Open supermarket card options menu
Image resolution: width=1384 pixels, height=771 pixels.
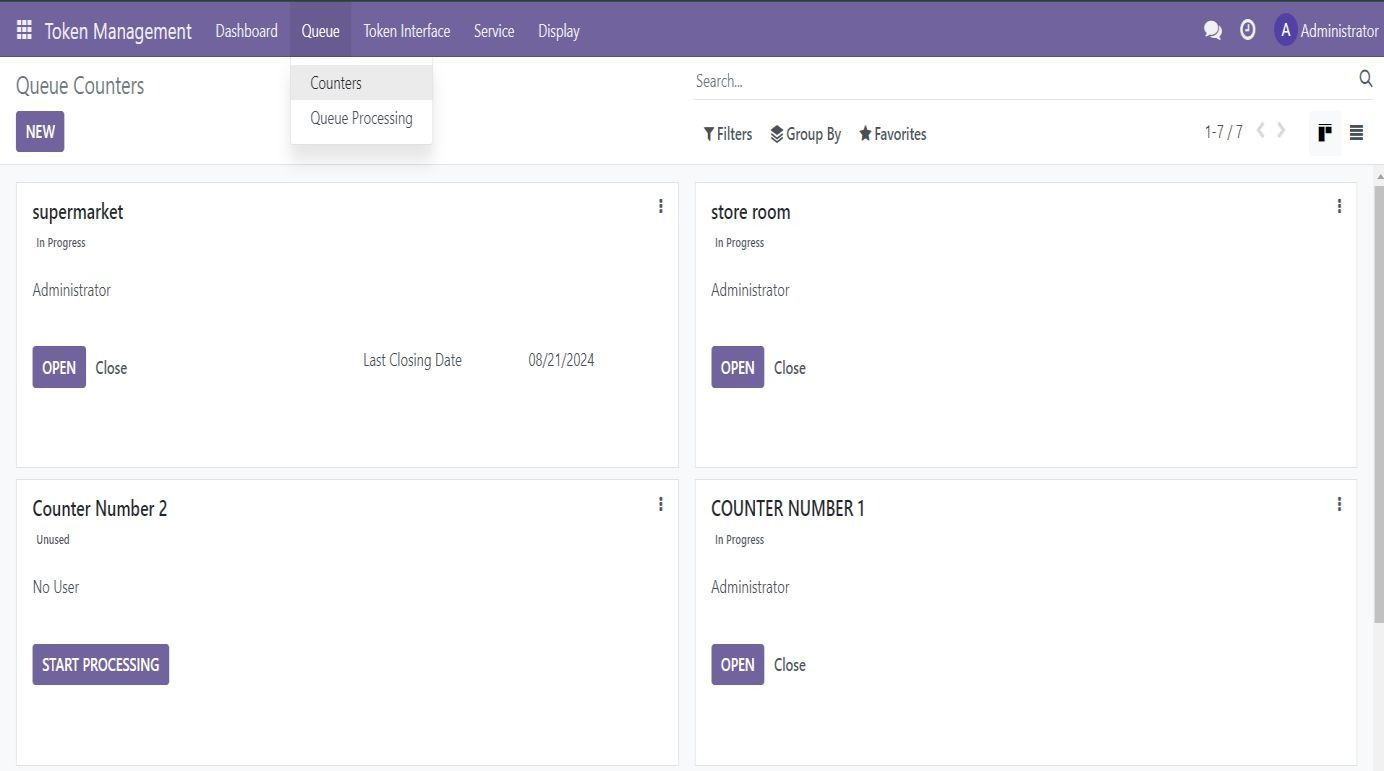click(660, 206)
